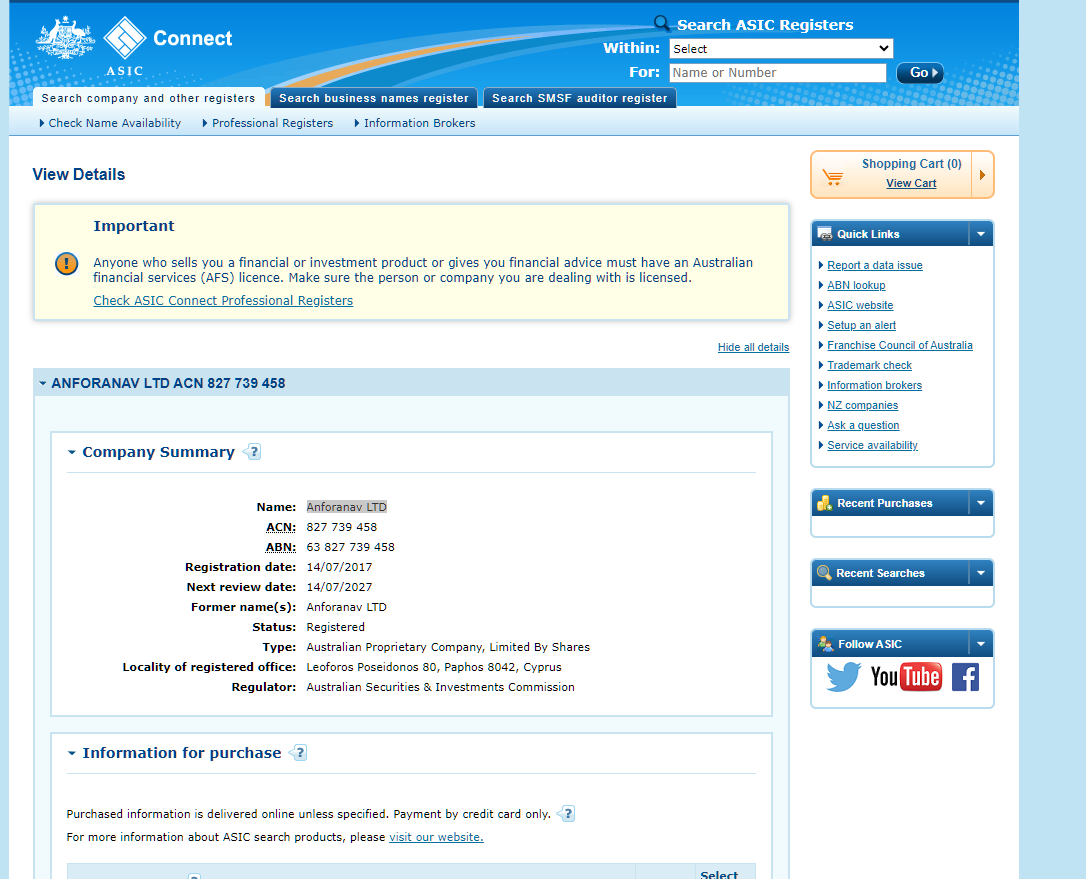Open ASIC YouTube channel icon
Image resolution: width=1086 pixels, height=879 pixels.
(906, 677)
